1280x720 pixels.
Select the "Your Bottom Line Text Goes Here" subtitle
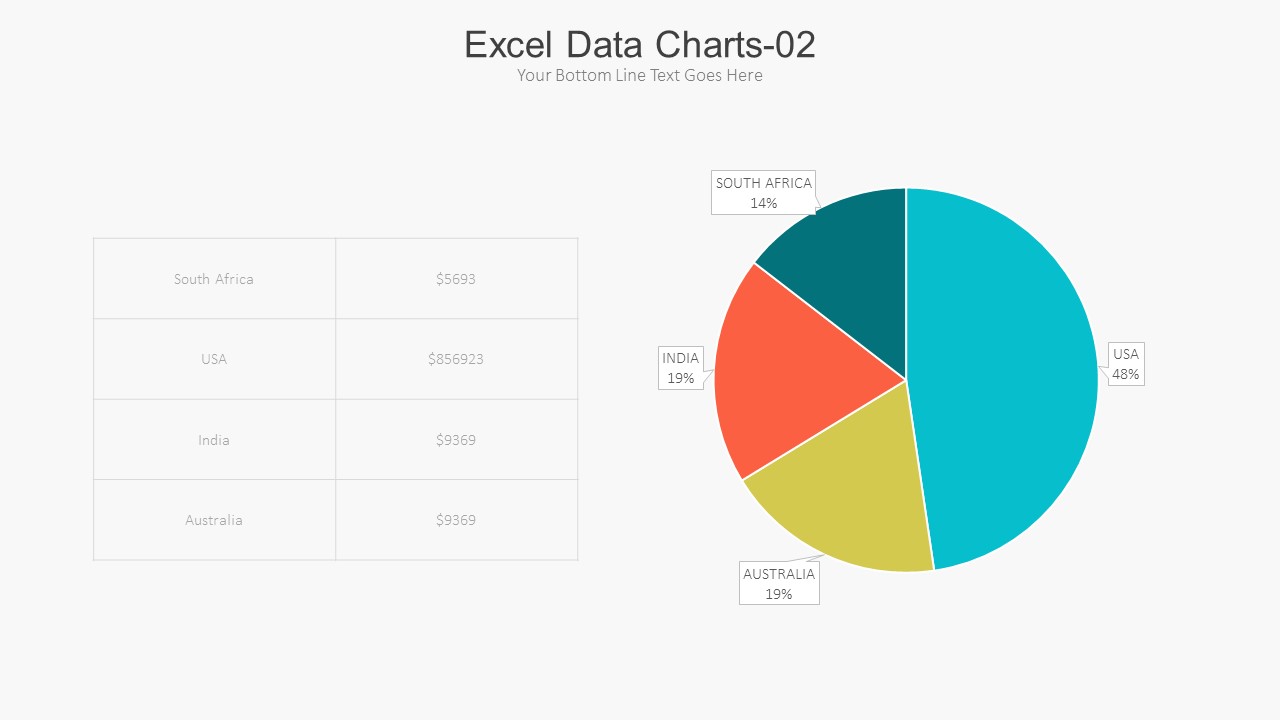point(640,76)
